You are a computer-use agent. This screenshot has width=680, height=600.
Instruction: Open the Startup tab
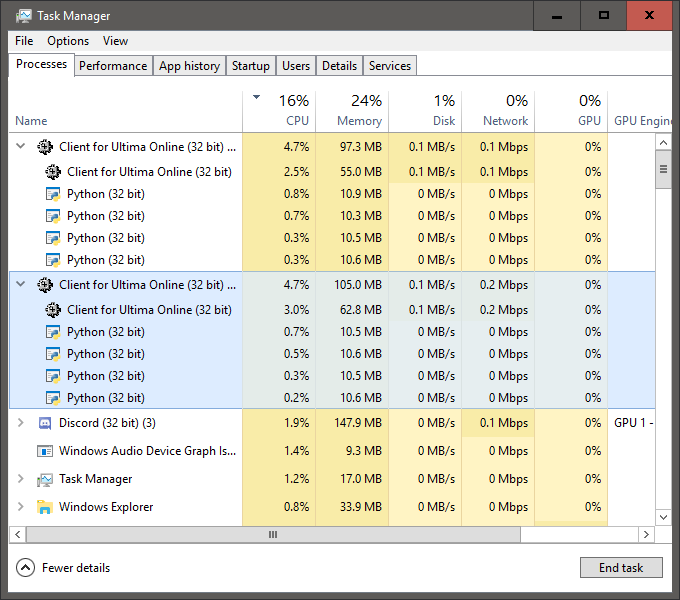click(x=251, y=66)
